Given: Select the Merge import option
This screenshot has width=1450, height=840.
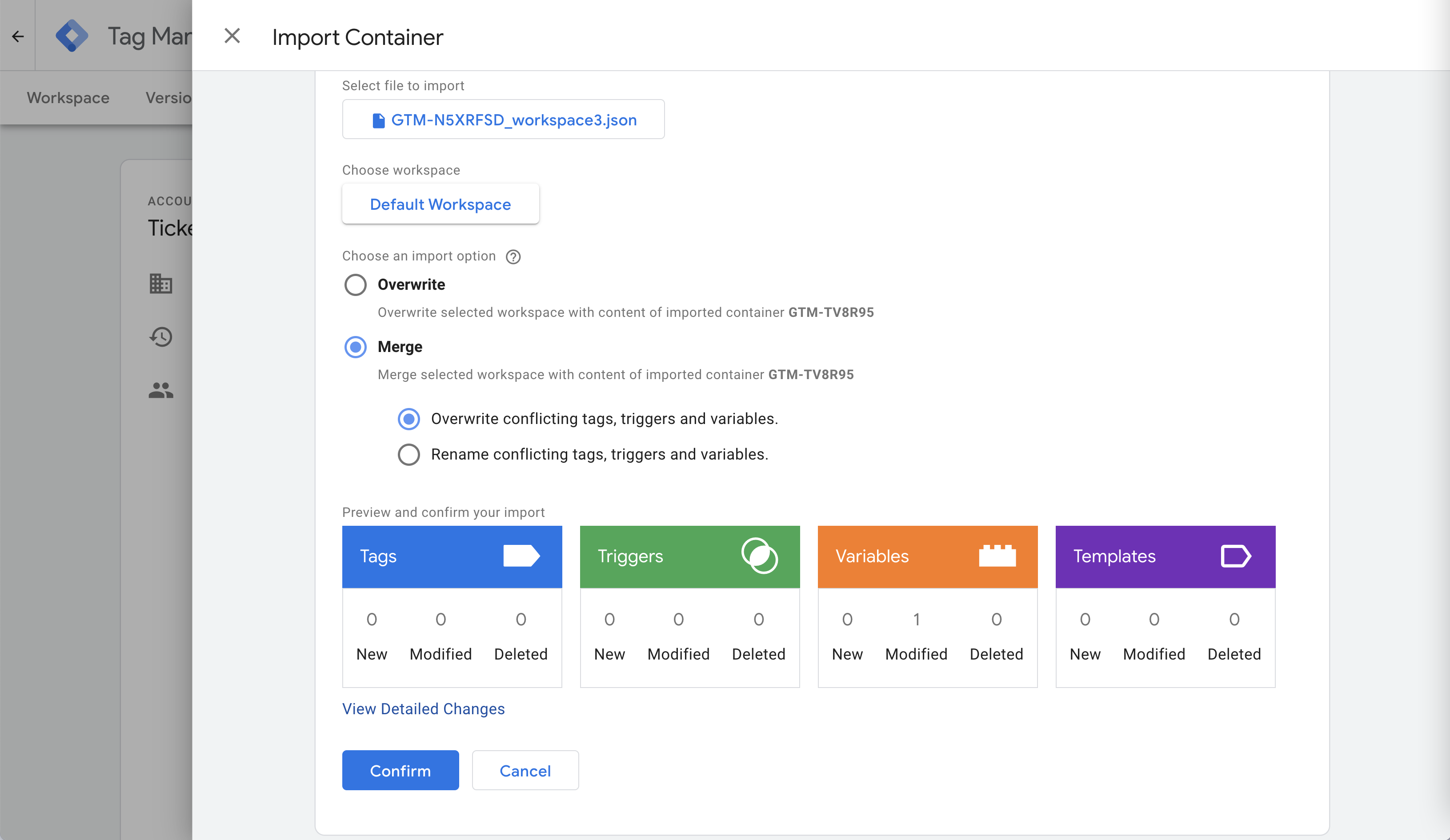Looking at the screenshot, I should (x=356, y=347).
